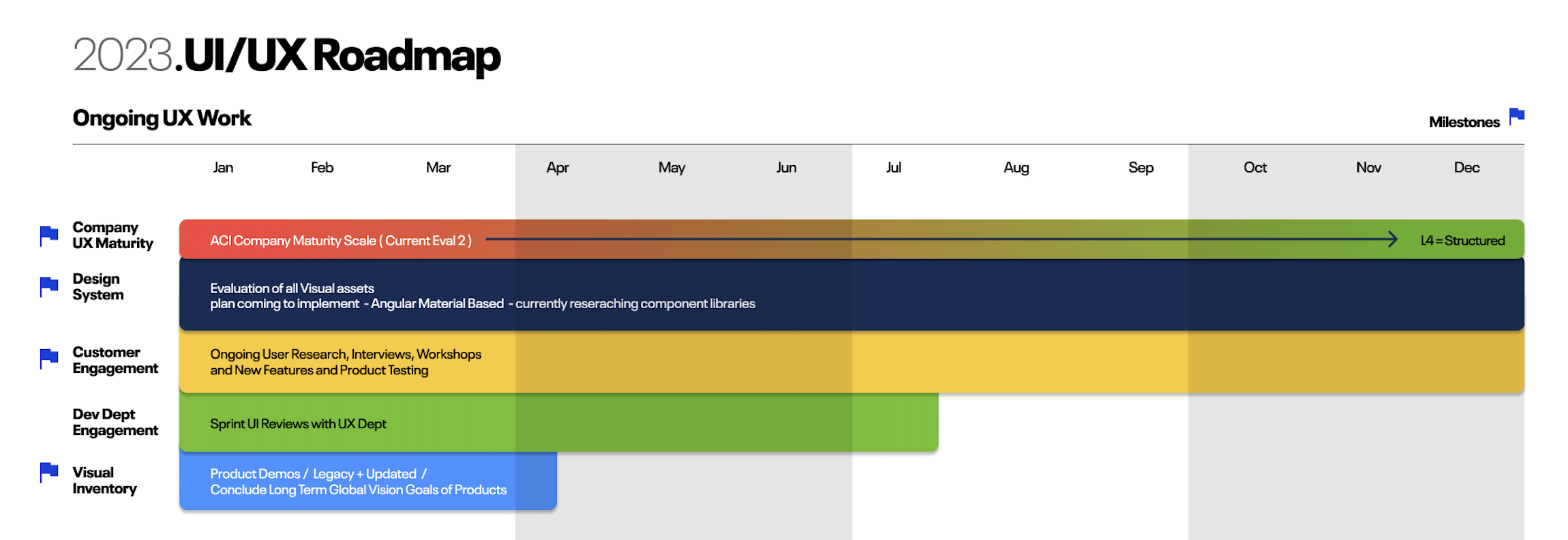Select the blue Product Demos bar
Screen dimensions: 1568x540
point(368,481)
